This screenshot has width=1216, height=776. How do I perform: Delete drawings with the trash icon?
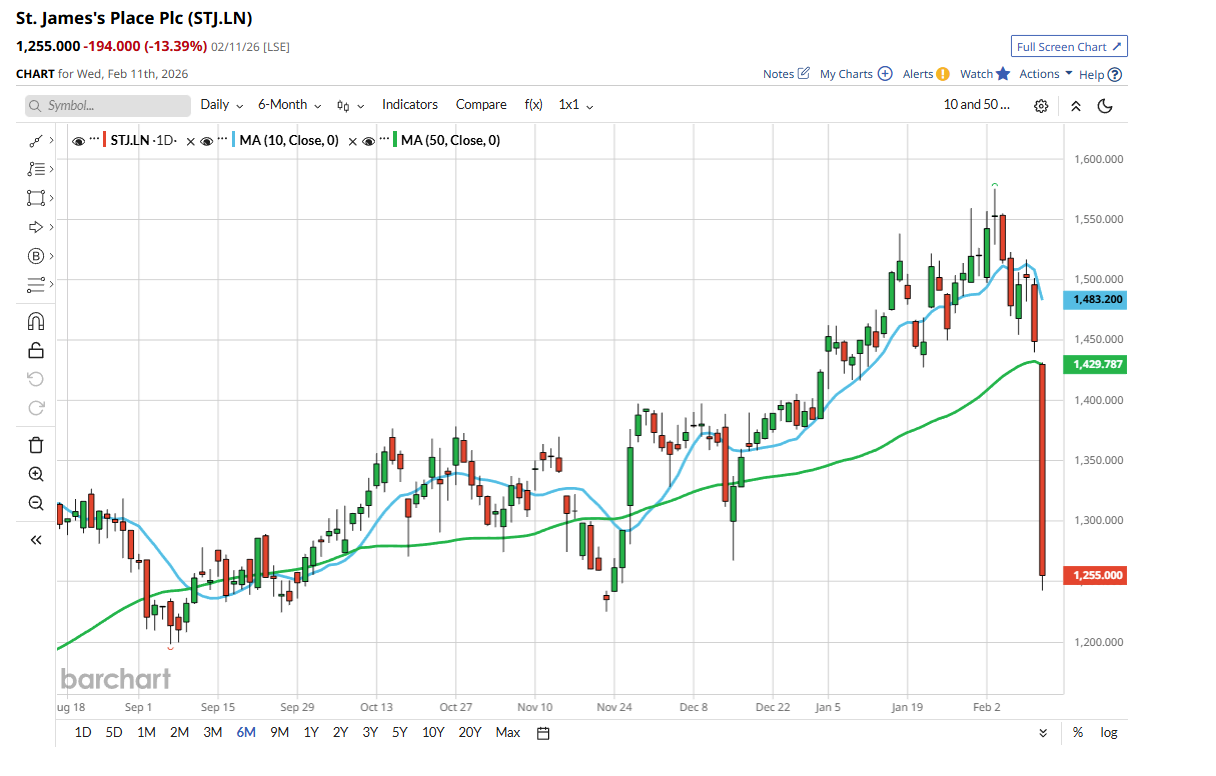(x=36, y=445)
